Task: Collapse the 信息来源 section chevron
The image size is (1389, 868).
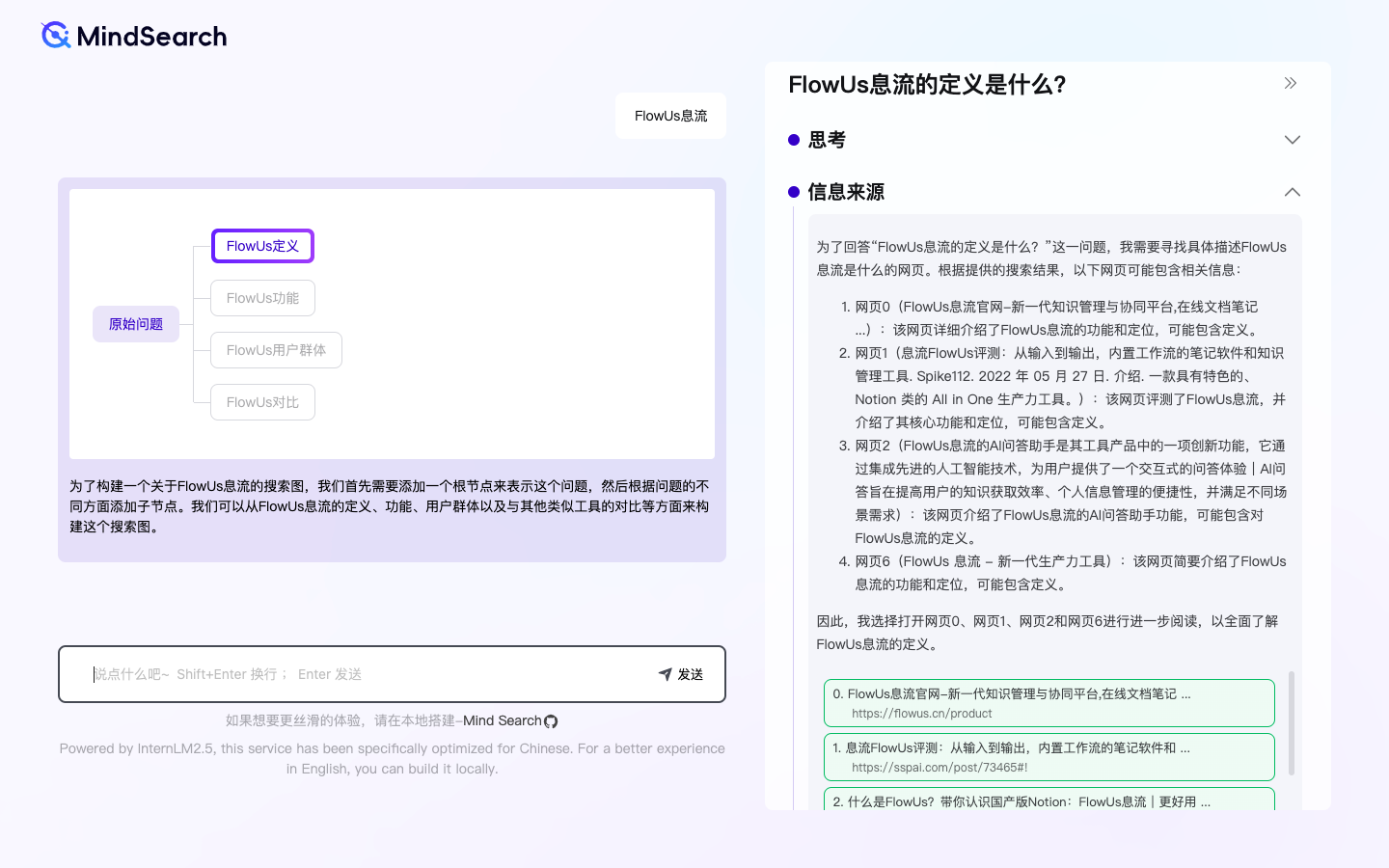Action: 1292,192
